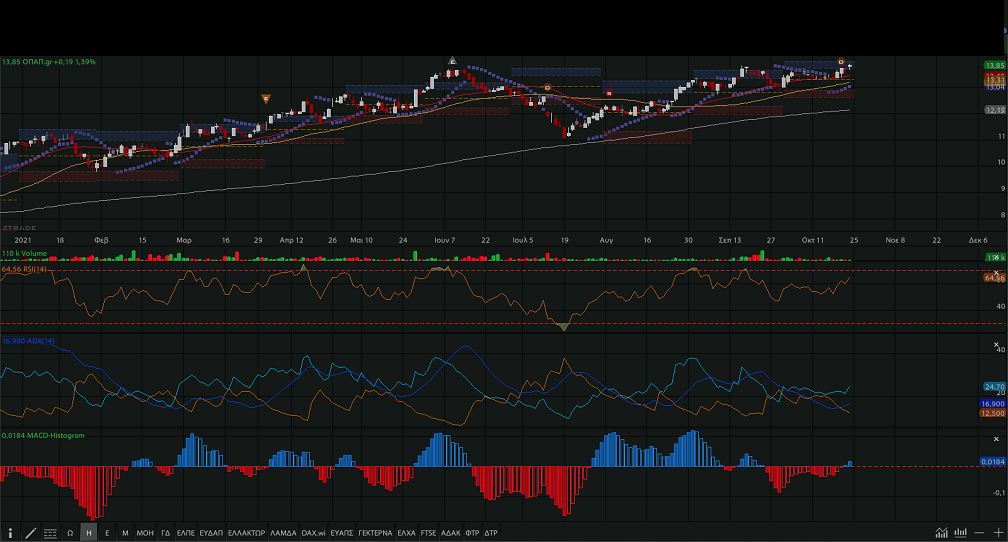Switch to the Ω timeframe
Image resolution: width=1008 pixels, height=542 pixels.
[70, 533]
